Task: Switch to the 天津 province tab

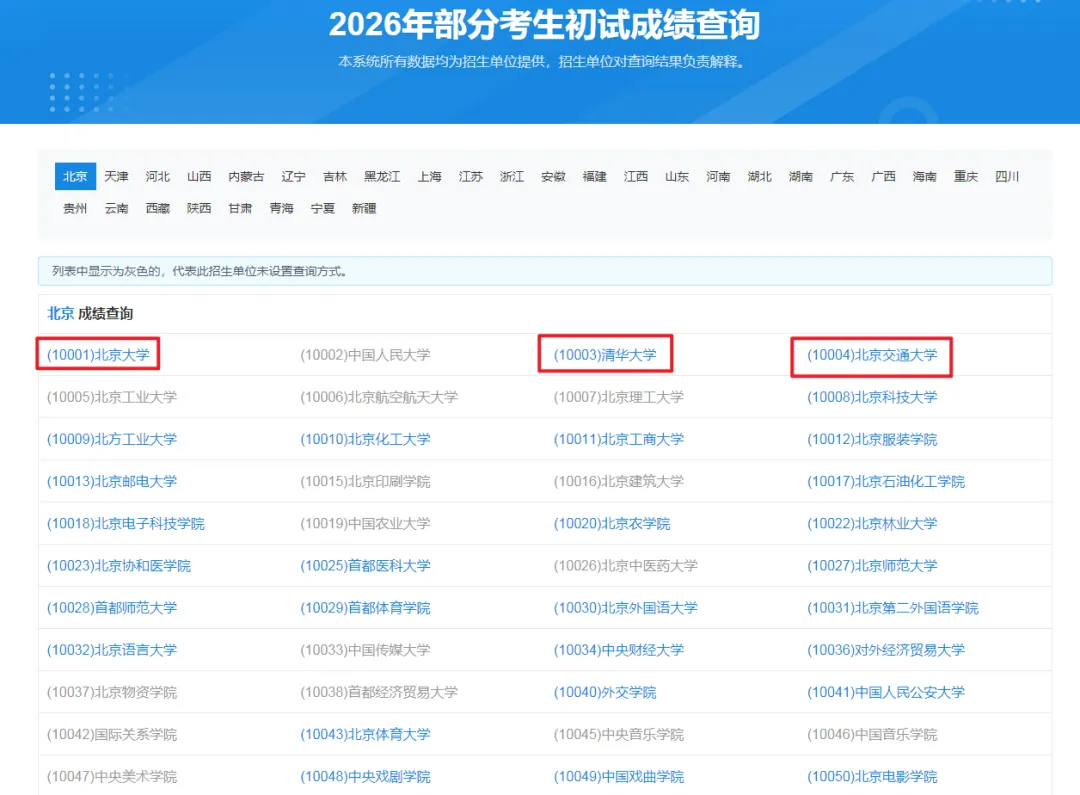Action: [x=116, y=176]
